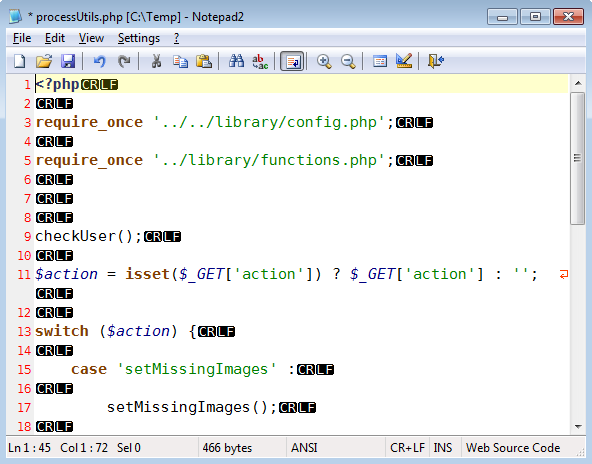592x464 pixels.
Task: Open the Replace dialog icon
Action: pyautogui.click(x=260, y=61)
